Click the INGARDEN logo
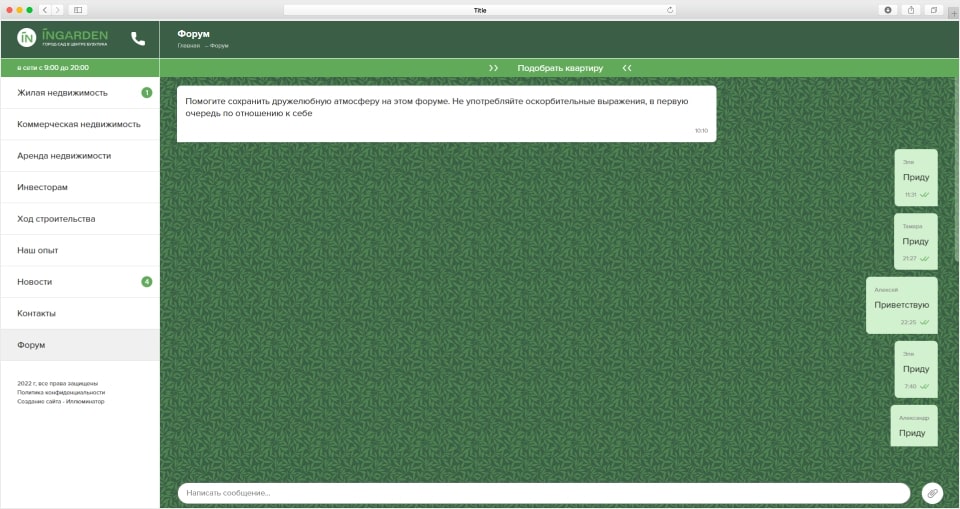The width and height of the screenshot is (960, 509). (x=62, y=38)
